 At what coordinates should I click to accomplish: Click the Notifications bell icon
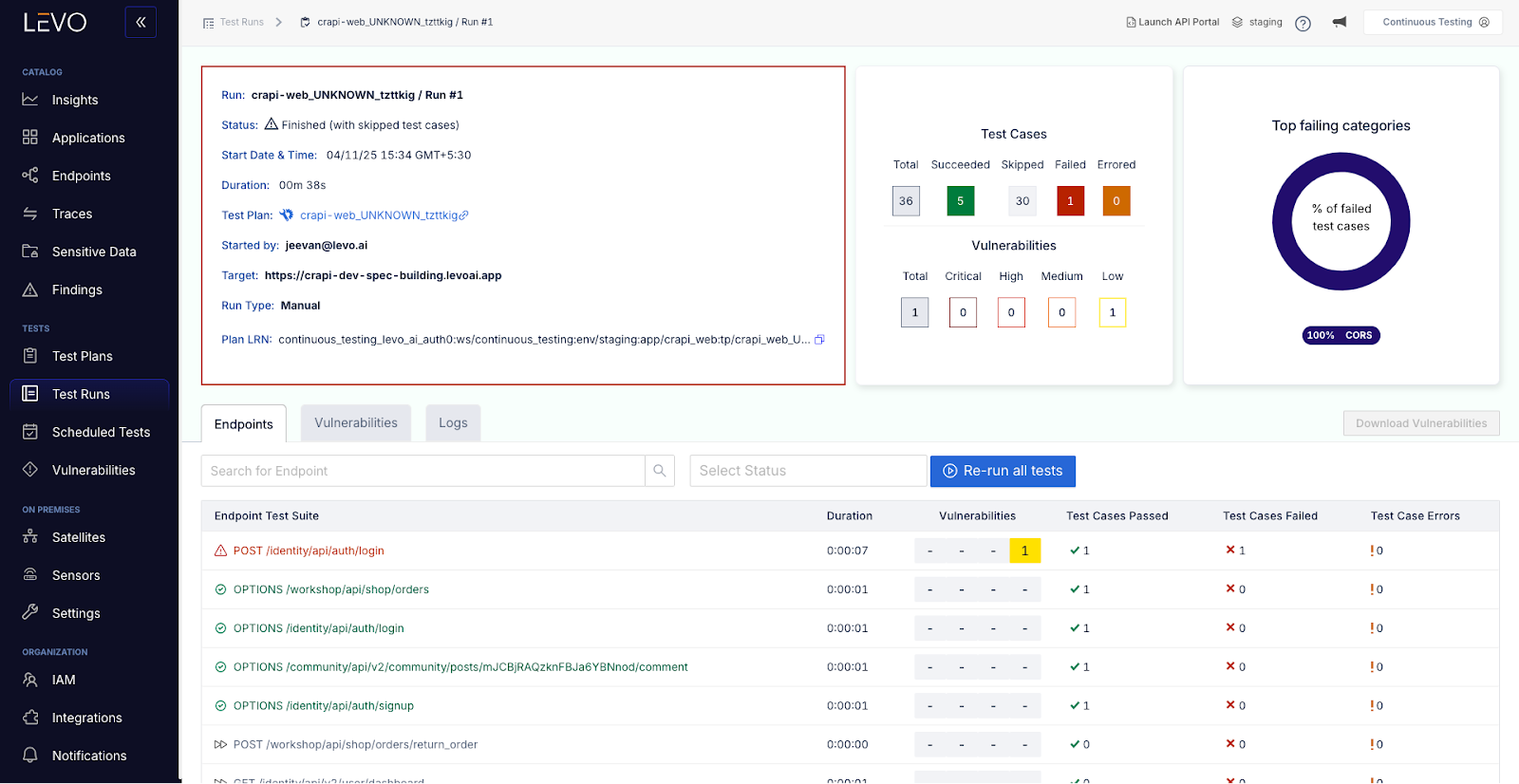point(30,756)
